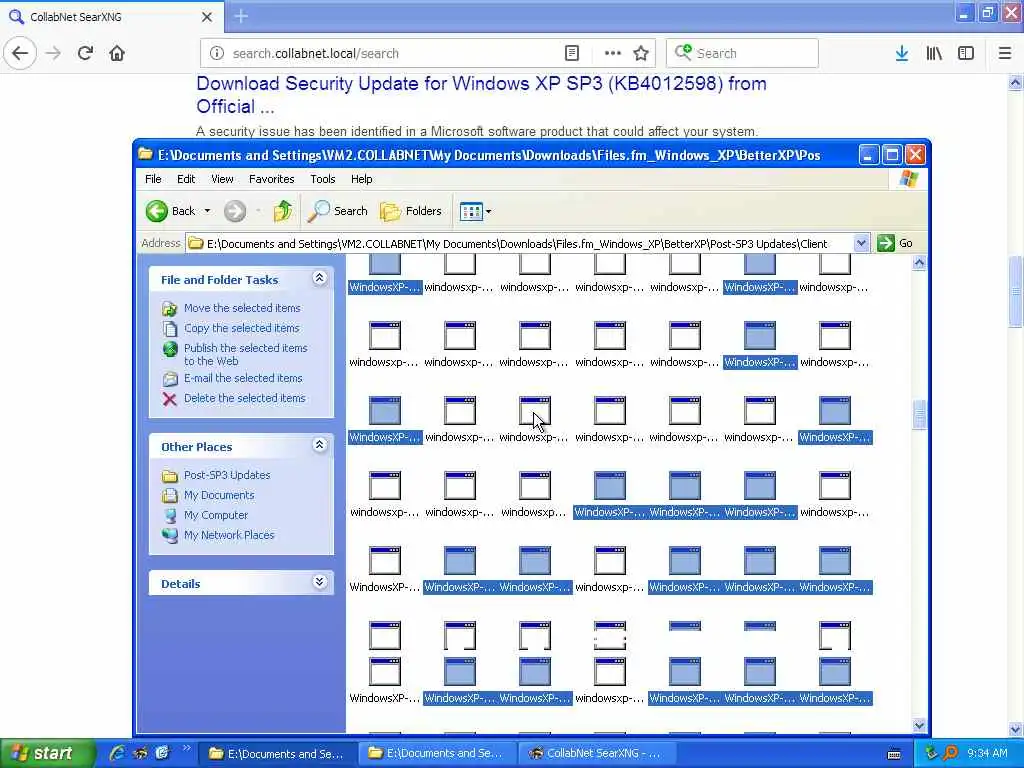
Task: Open the Tools menu
Action: [323, 179]
